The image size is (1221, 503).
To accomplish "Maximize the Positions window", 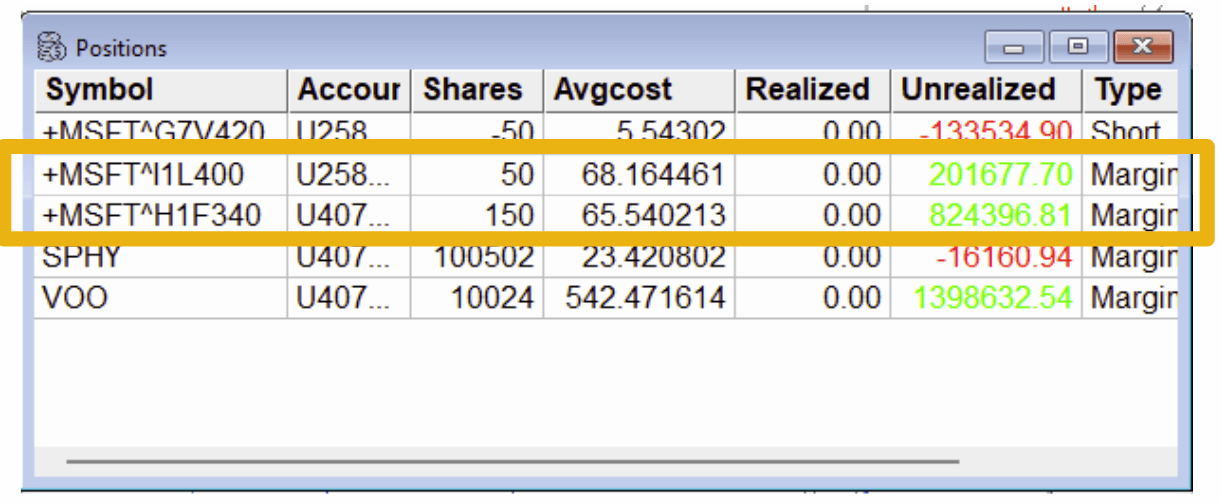I will pos(1077,47).
